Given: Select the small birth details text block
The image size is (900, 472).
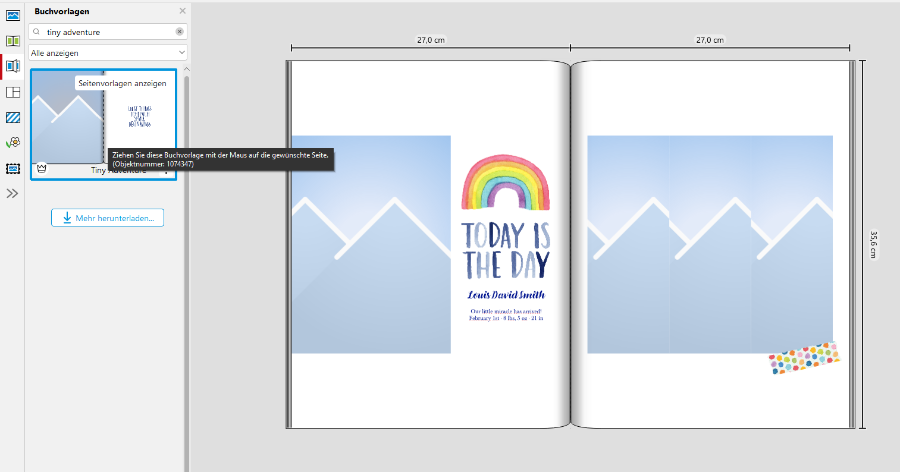Looking at the screenshot, I should [506, 315].
